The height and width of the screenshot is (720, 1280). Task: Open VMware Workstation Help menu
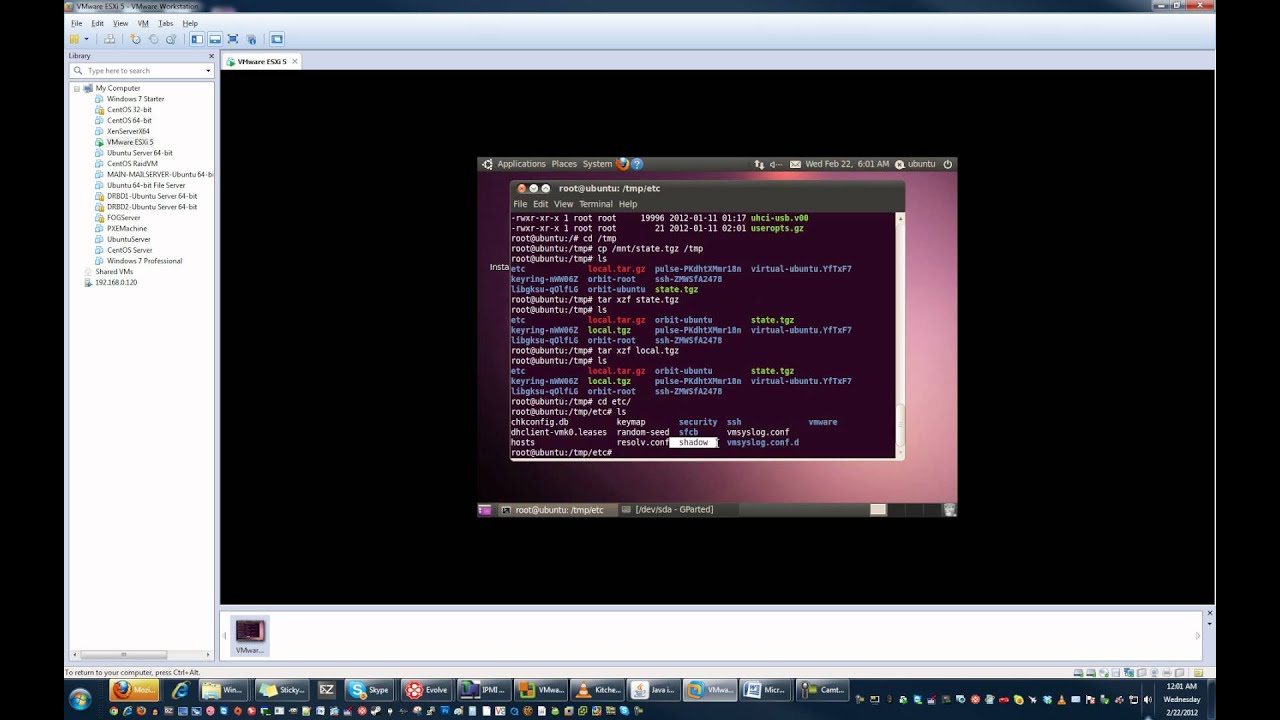[190, 23]
